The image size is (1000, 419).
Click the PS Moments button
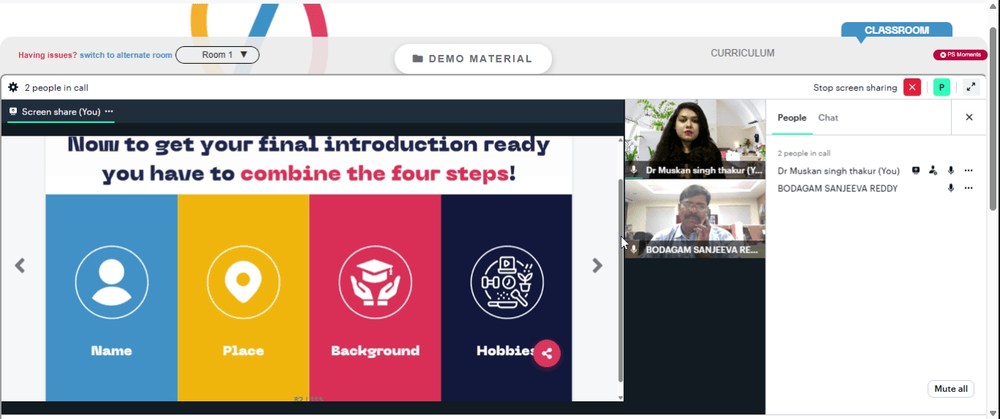point(960,55)
